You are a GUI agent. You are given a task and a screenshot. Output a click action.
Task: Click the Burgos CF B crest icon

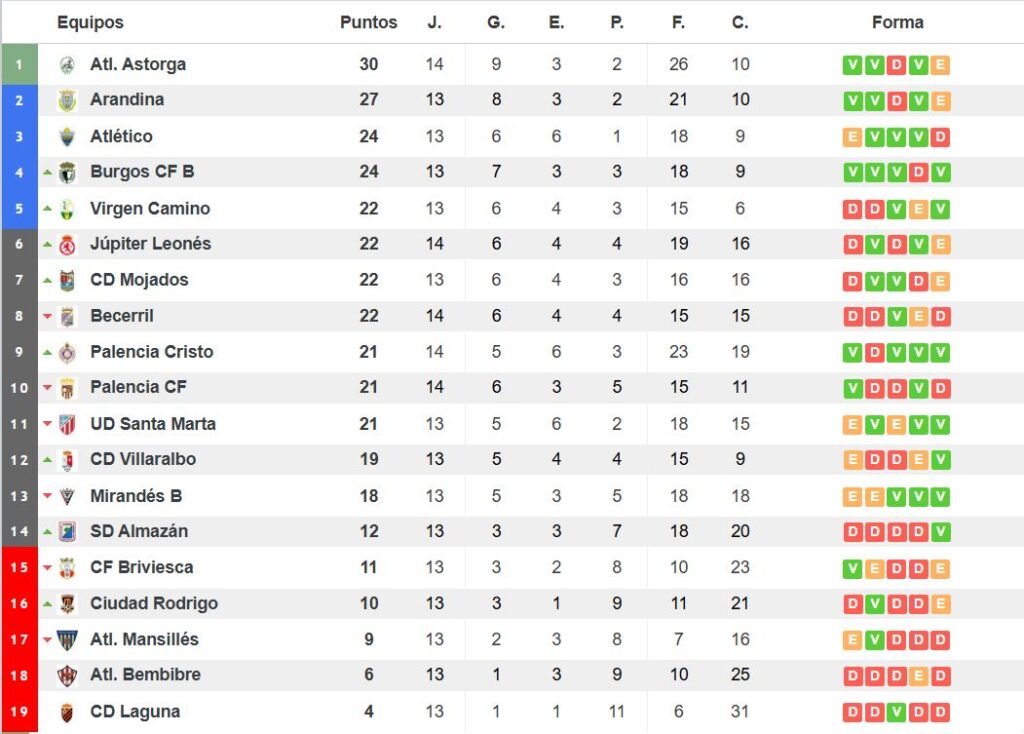(x=67, y=172)
